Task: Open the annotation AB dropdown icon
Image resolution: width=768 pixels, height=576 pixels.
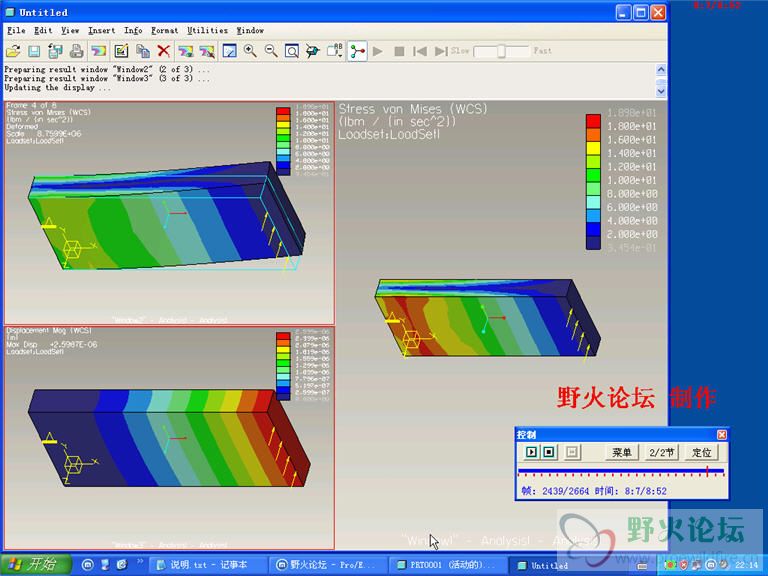Action: click(x=335, y=51)
